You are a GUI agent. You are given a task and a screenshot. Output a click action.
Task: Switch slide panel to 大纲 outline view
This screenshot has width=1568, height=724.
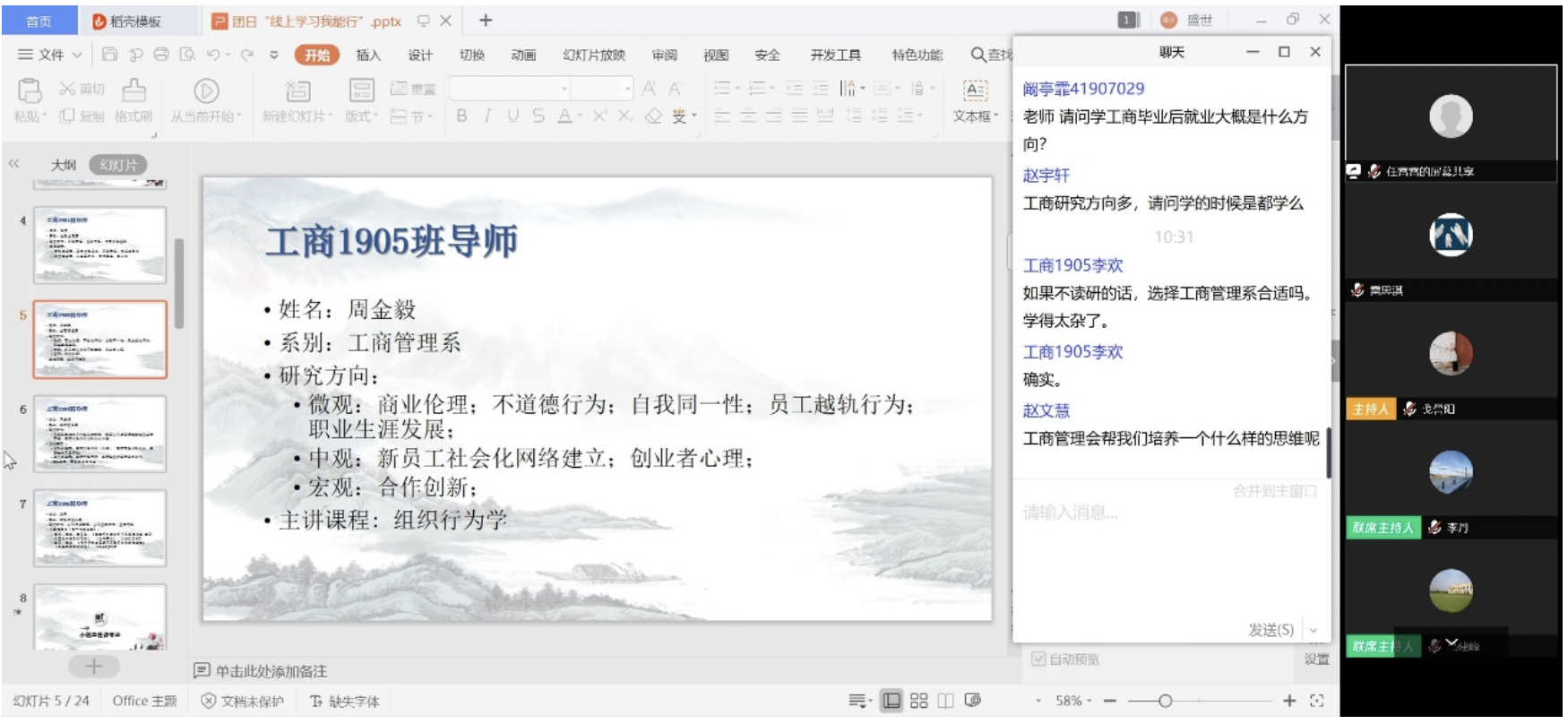click(64, 165)
